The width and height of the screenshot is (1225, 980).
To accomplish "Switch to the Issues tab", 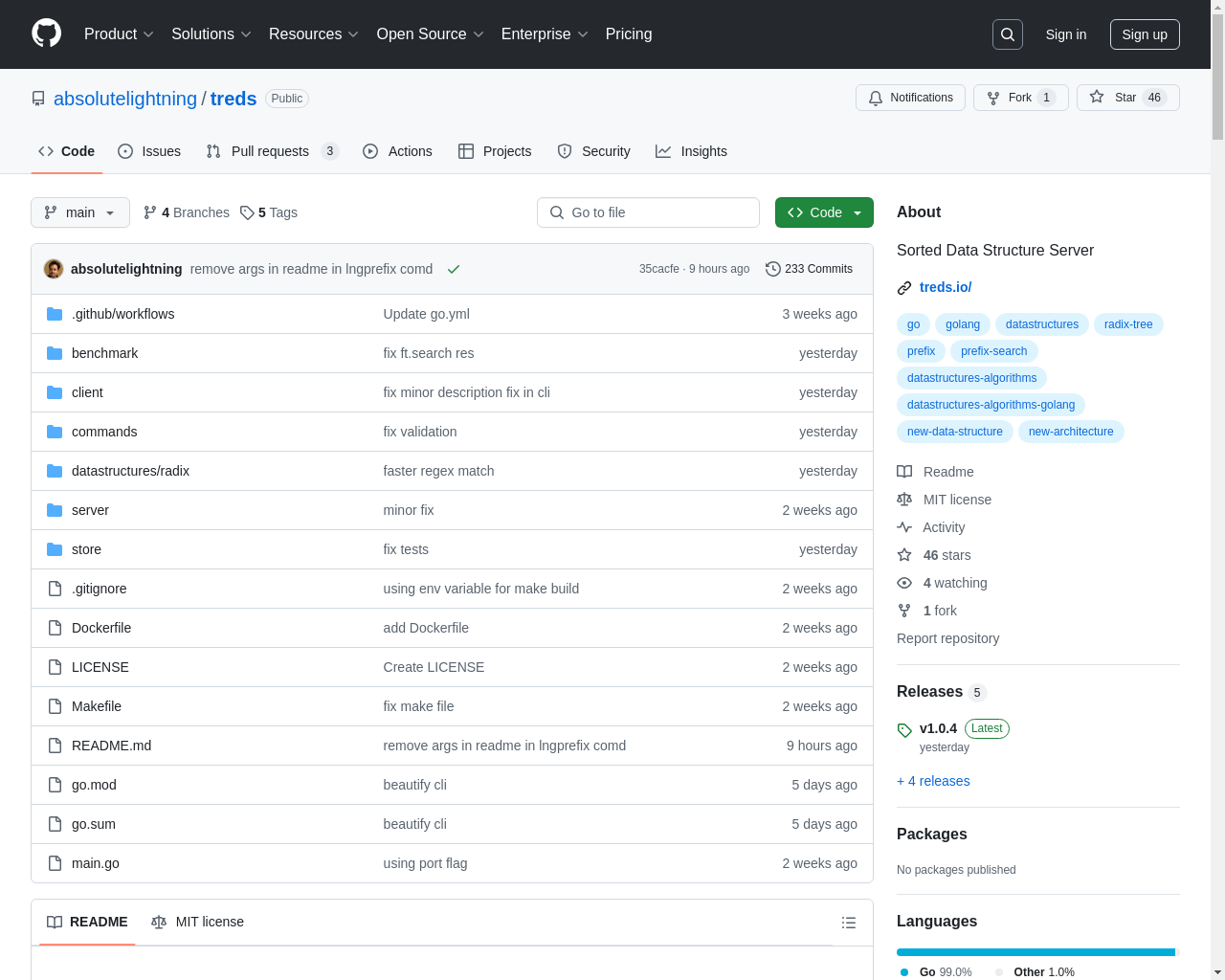I will (x=149, y=151).
